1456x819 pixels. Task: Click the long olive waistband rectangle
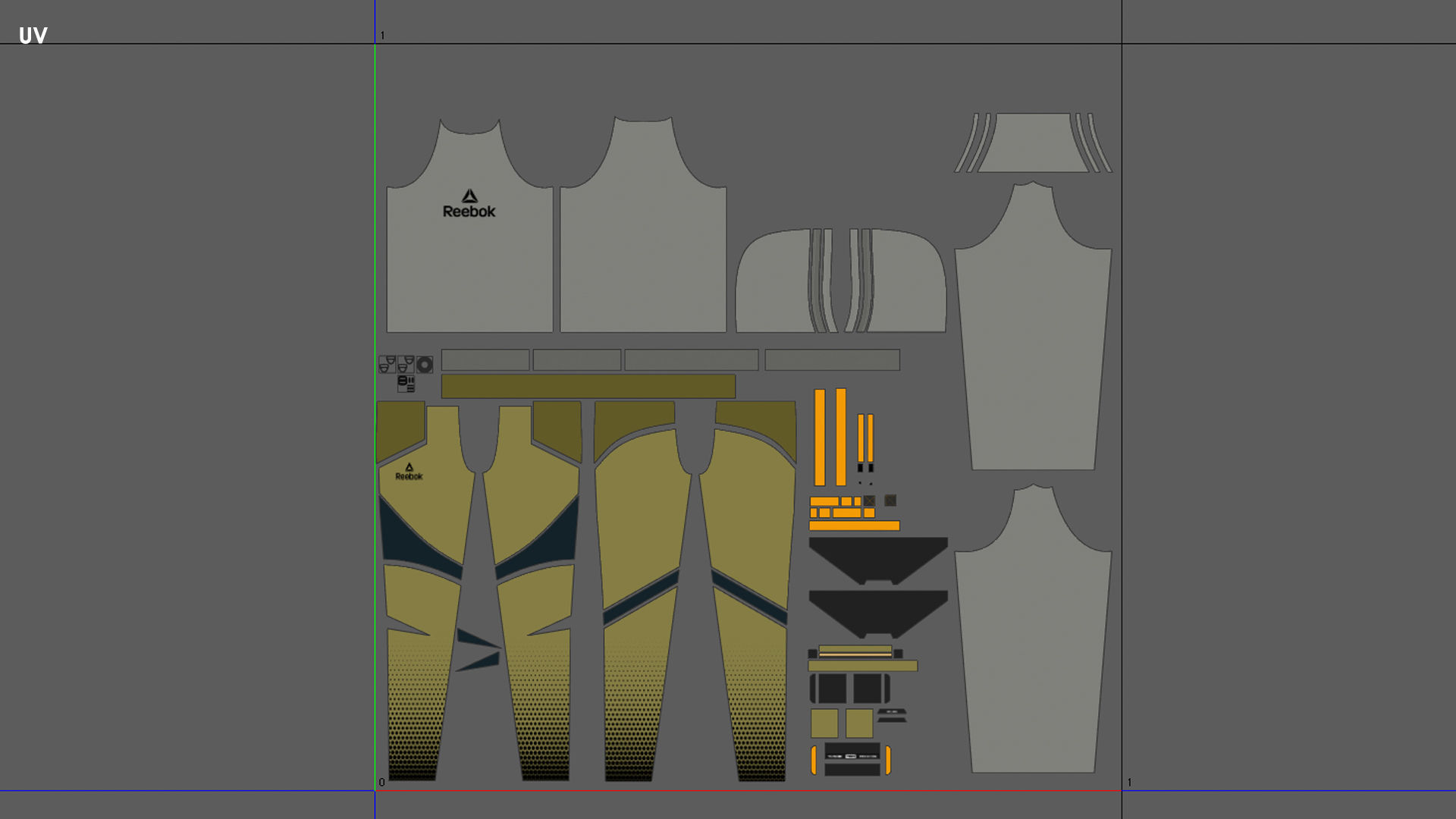(x=588, y=386)
